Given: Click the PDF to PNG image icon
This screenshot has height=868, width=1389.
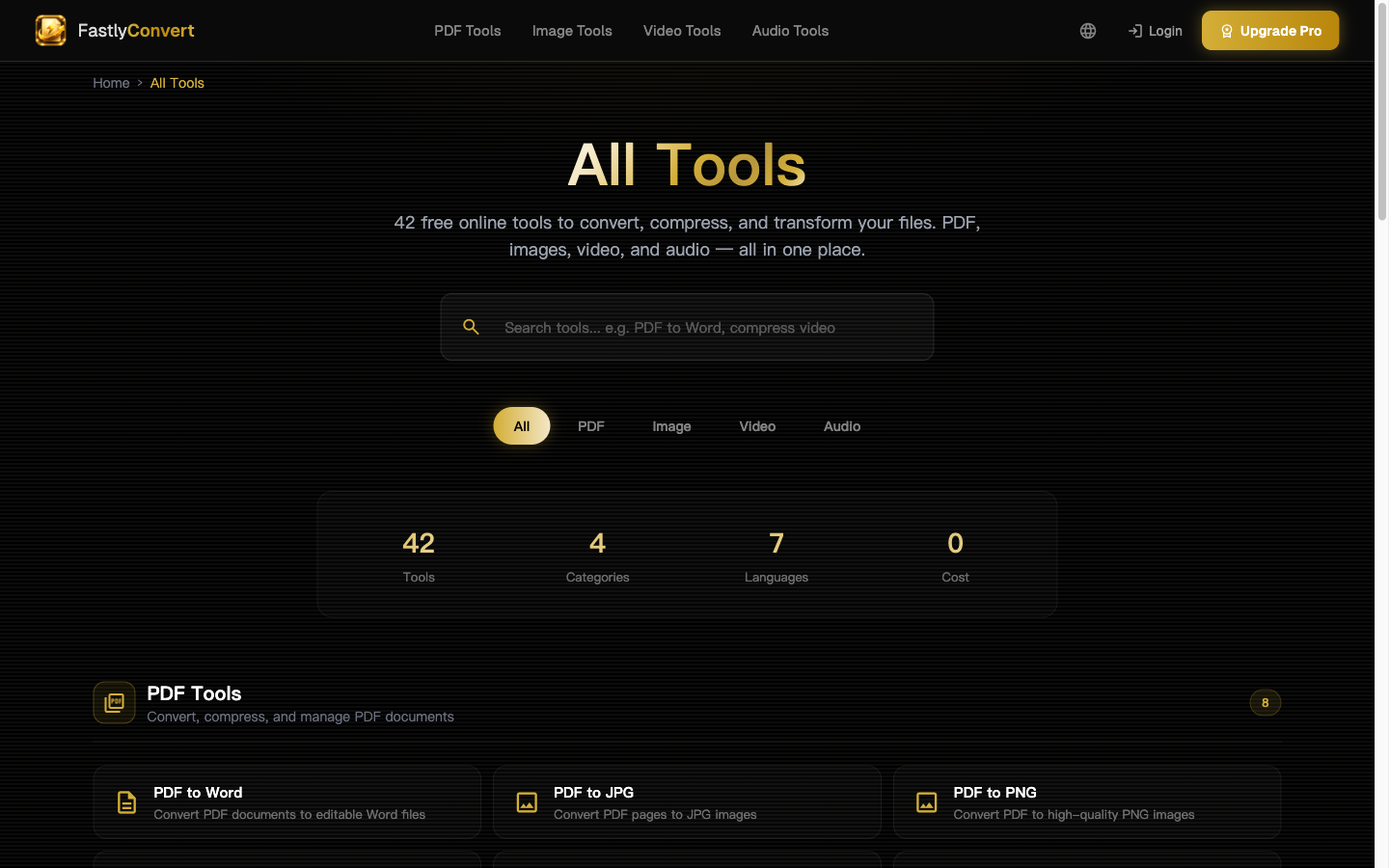Looking at the screenshot, I should pos(927,802).
